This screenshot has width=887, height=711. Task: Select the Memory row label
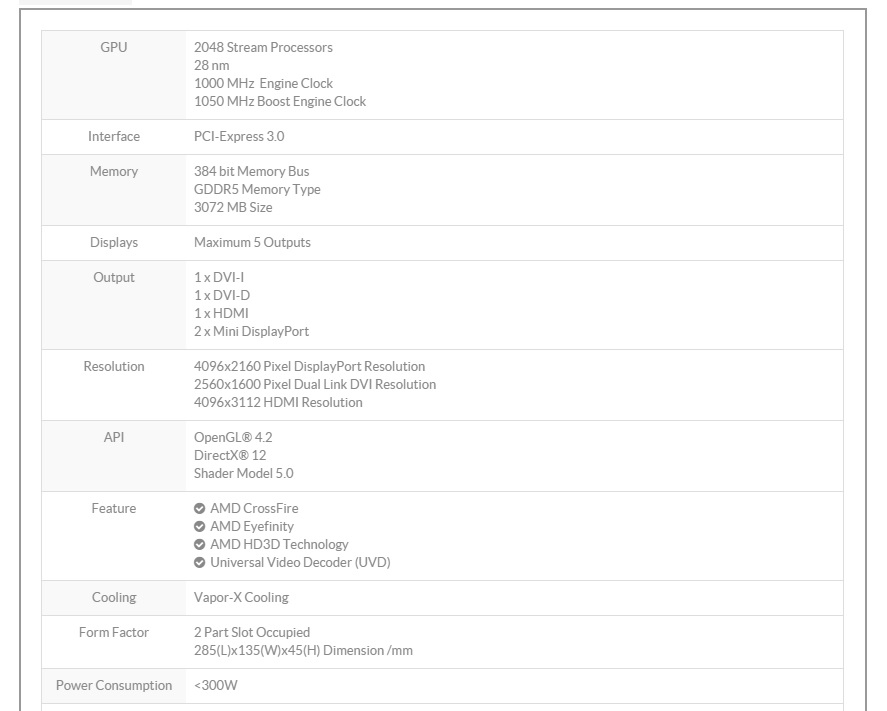114,172
